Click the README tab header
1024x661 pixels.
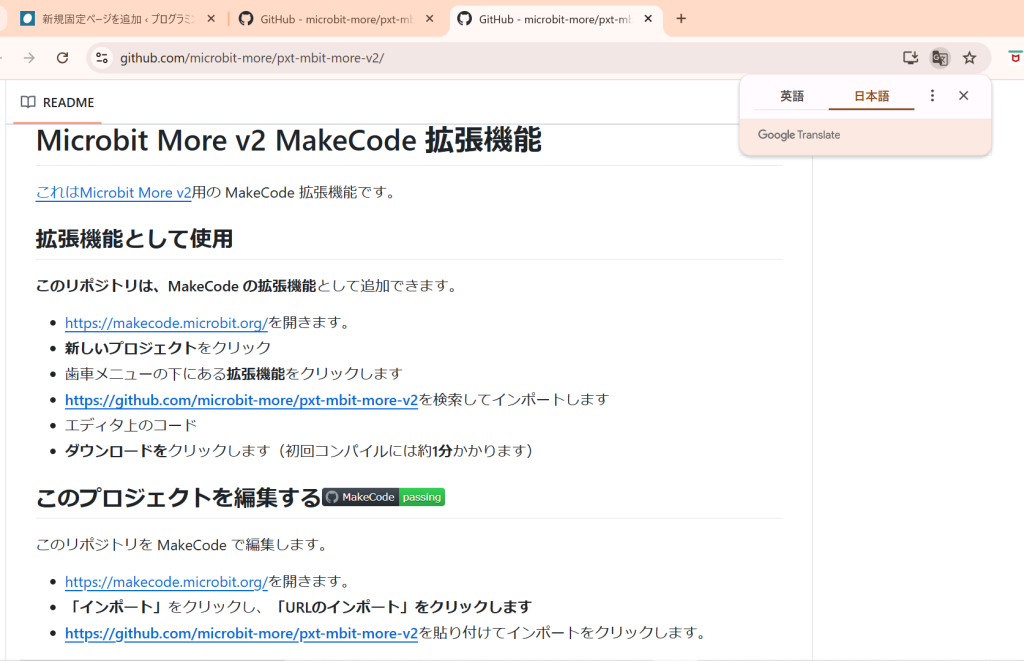tap(58, 102)
